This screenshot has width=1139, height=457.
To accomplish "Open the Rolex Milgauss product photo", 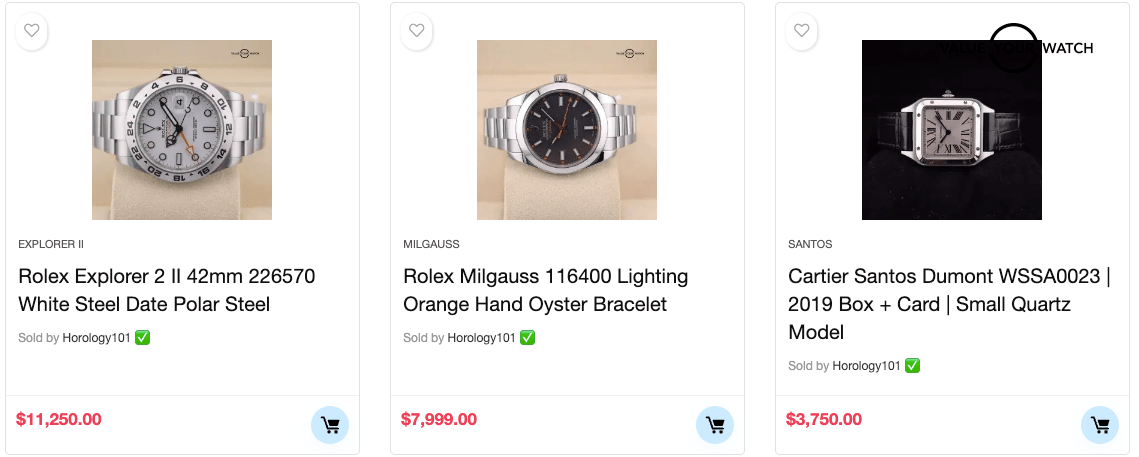I will coord(567,130).
